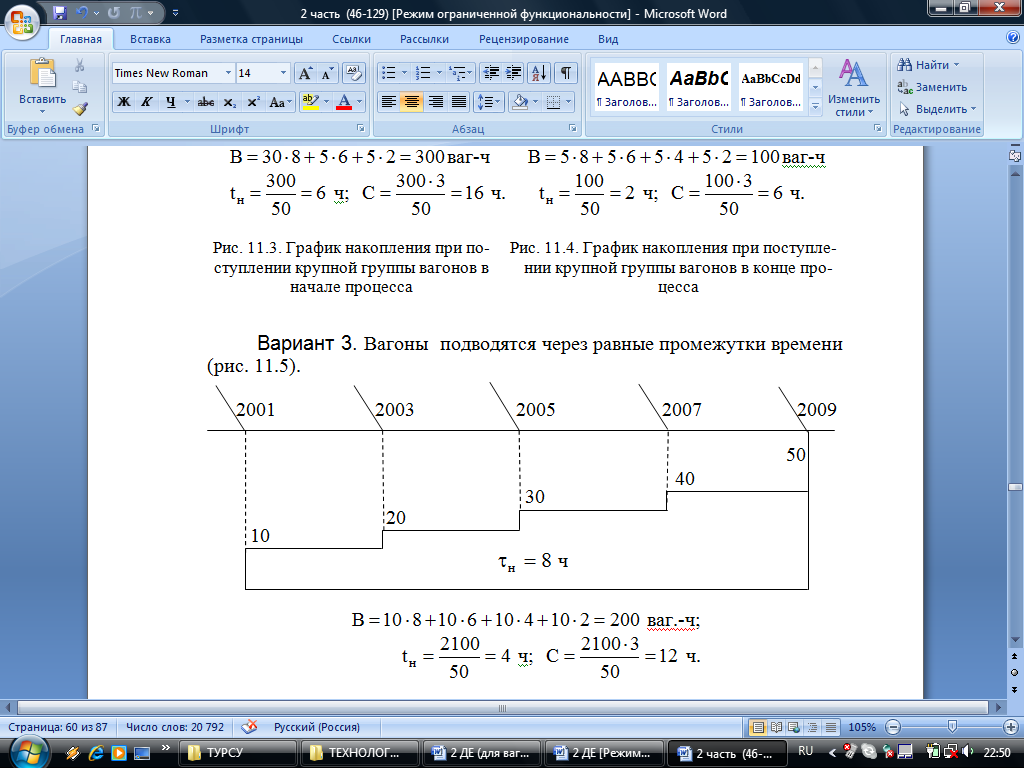Click Replace (Заменить) button
The height and width of the screenshot is (768, 1024).
click(932, 87)
